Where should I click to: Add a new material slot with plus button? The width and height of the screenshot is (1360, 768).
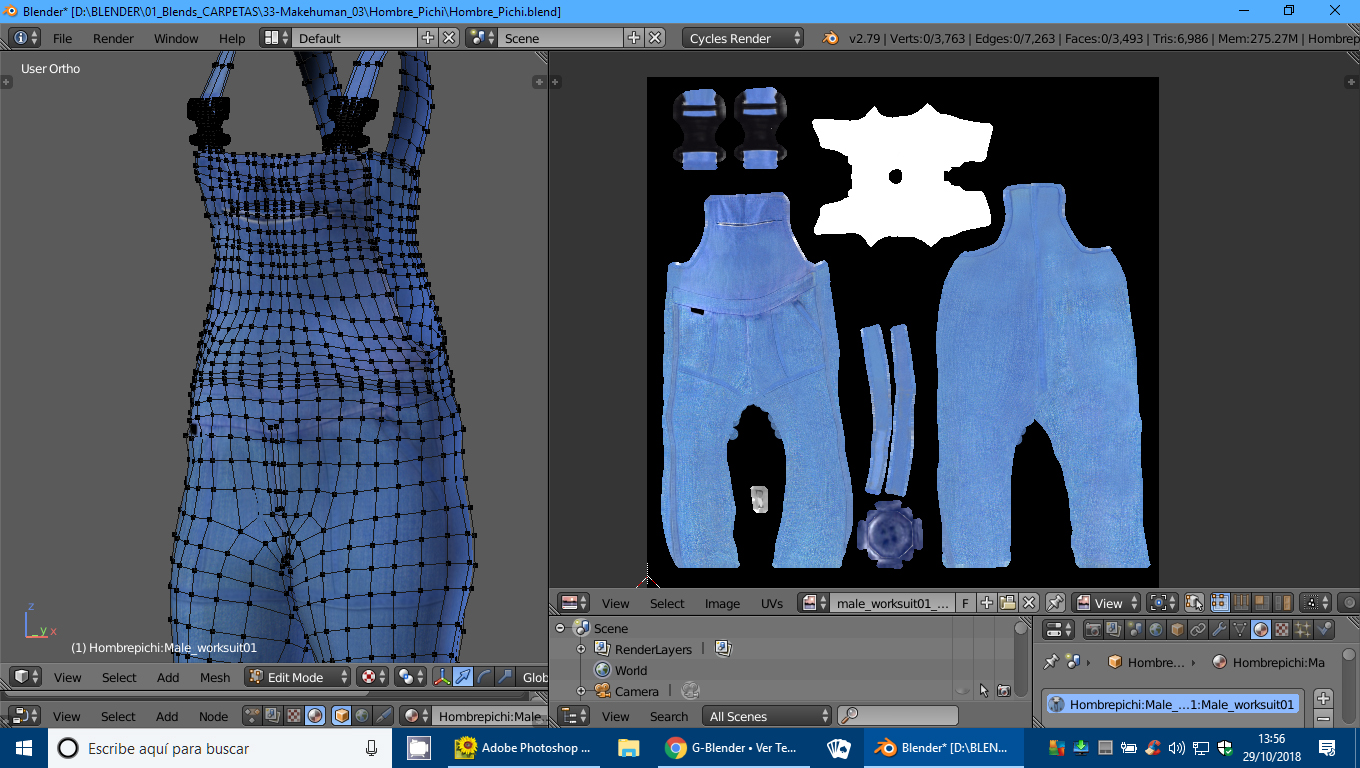pos(1323,698)
